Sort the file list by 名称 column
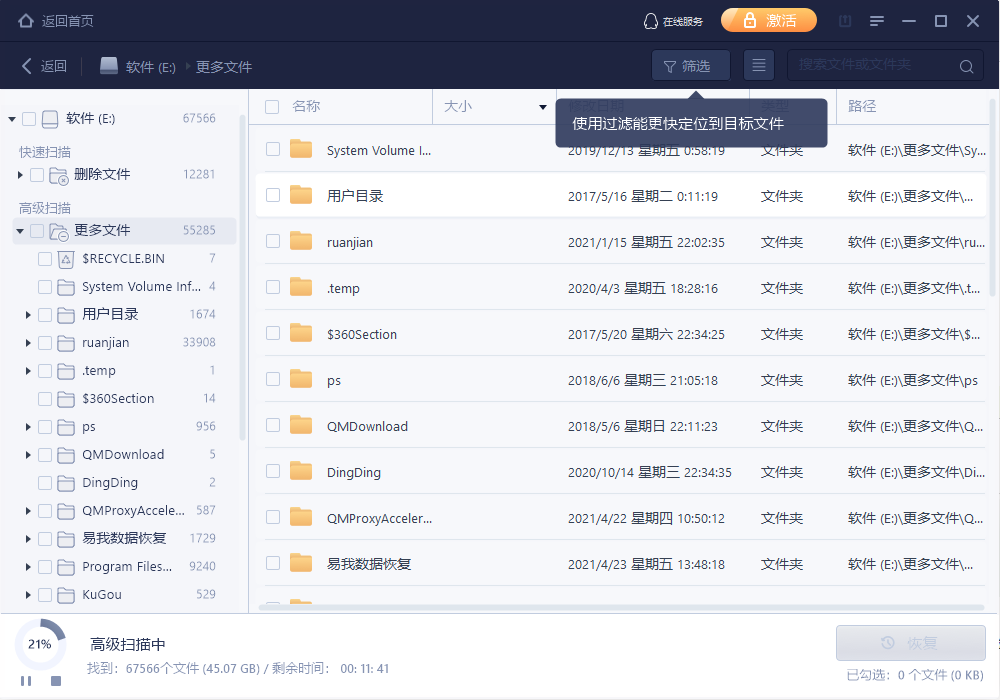1000x700 pixels. 306,106
